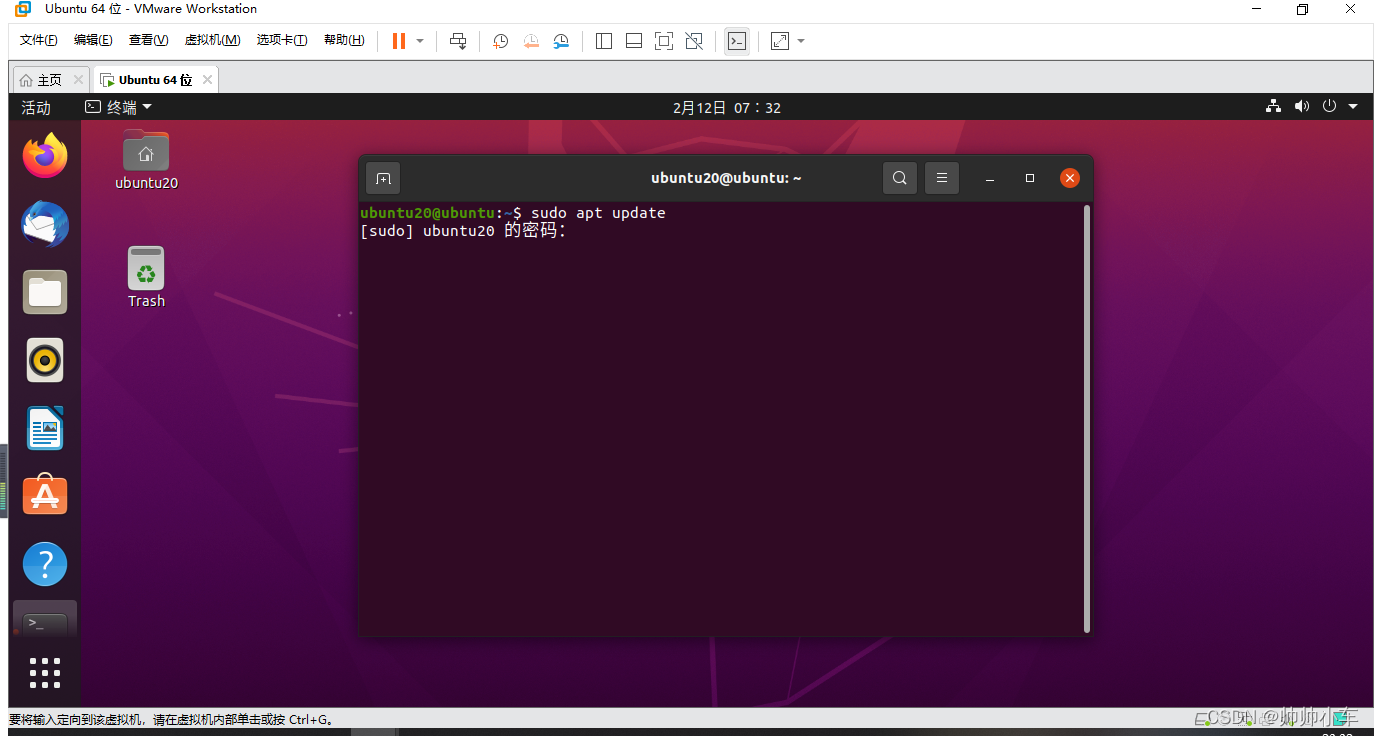Select the Trash icon on the desktop

[146, 277]
